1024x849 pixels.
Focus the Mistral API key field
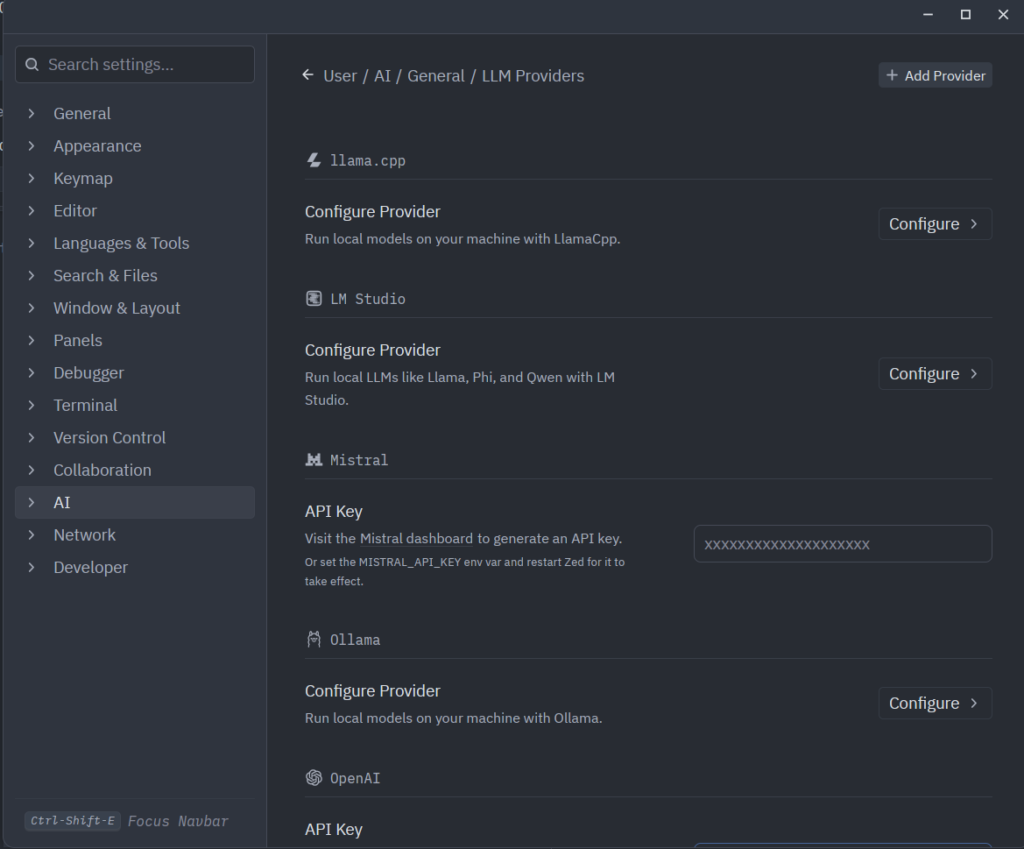click(842, 544)
